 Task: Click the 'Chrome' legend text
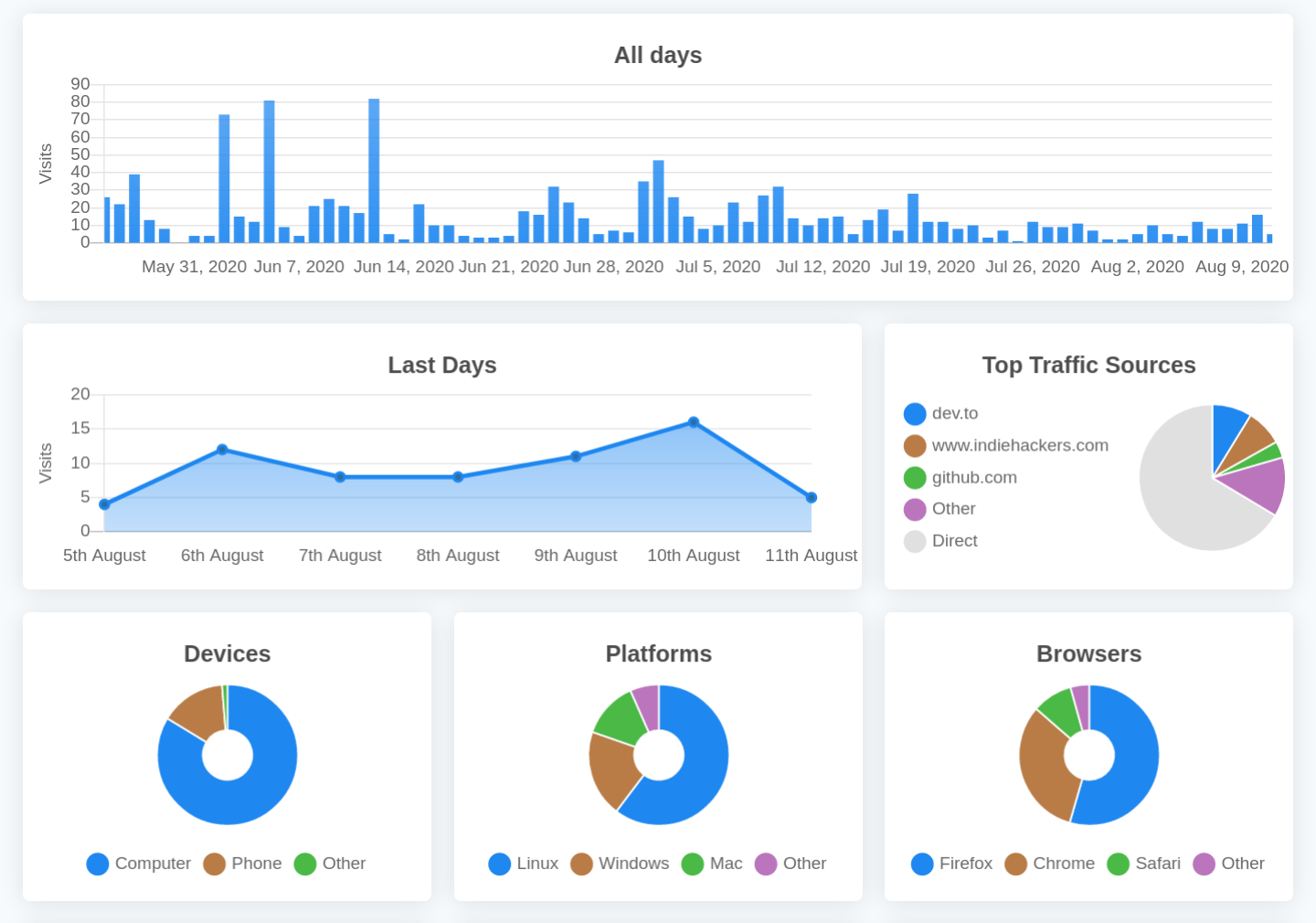click(1064, 864)
